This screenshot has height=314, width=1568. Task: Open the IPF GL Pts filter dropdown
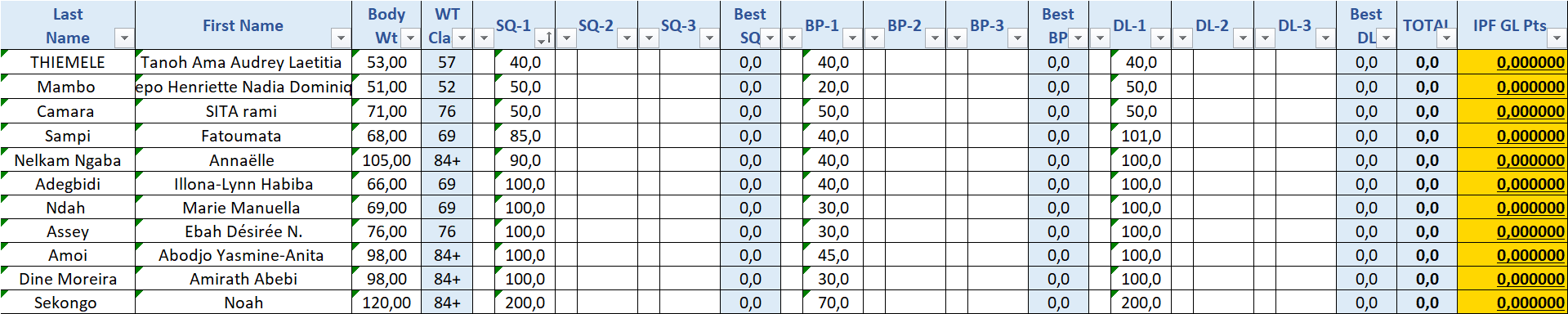[1556, 38]
